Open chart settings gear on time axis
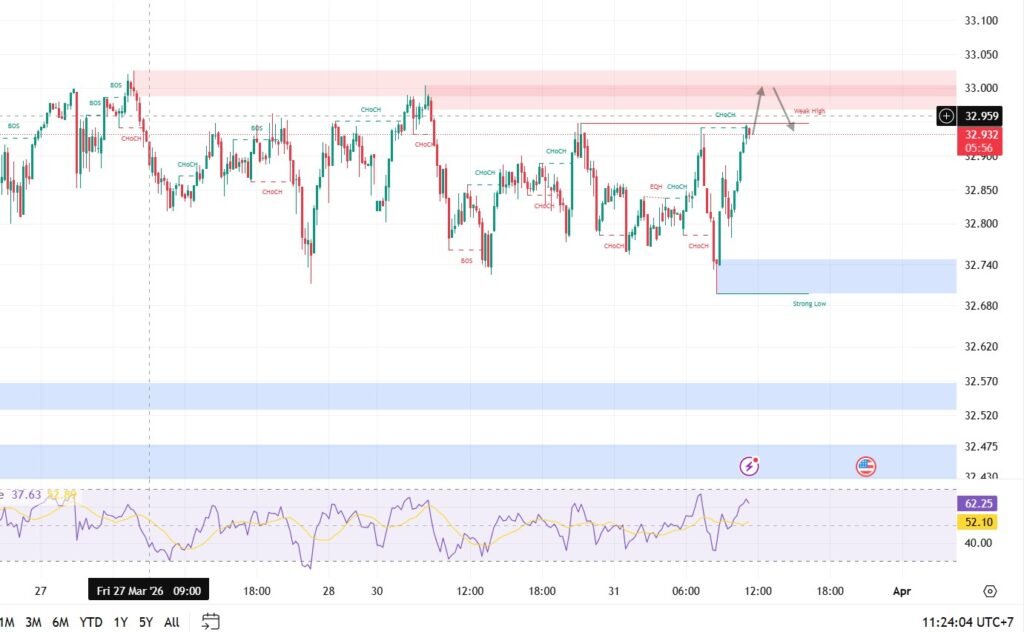This screenshot has height=632, width=1024. (x=990, y=591)
